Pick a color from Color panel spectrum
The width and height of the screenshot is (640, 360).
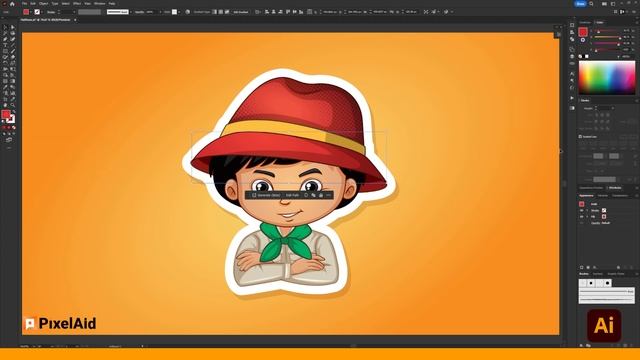click(x=607, y=78)
